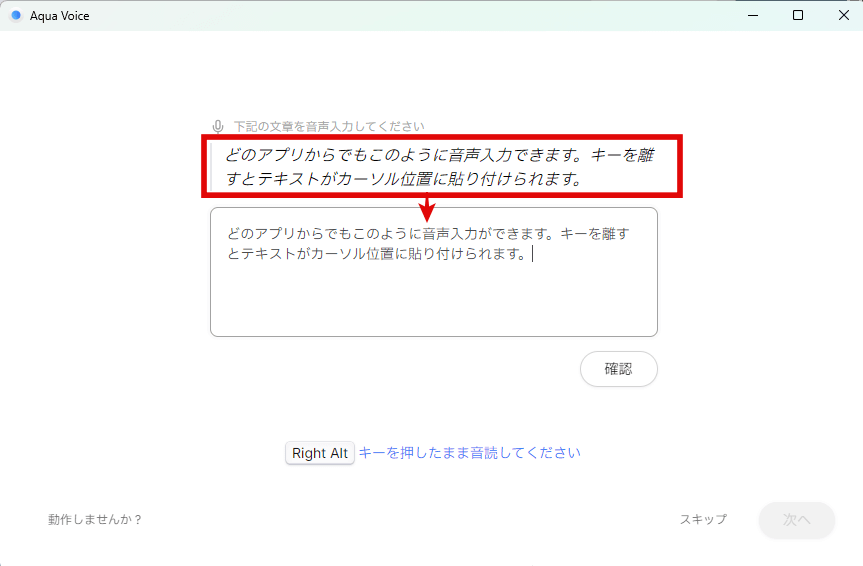Click the Aqua Voice app icon in title bar

(x=16, y=16)
